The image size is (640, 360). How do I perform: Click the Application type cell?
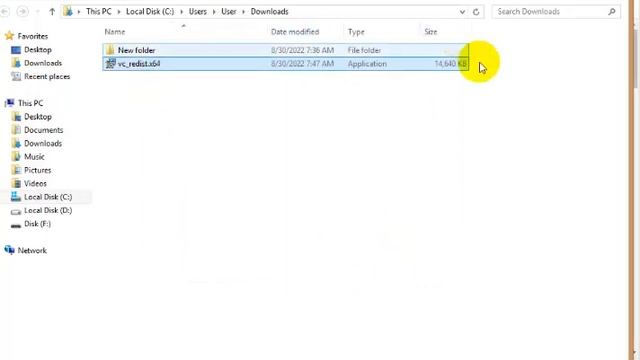pyautogui.click(x=367, y=64)
